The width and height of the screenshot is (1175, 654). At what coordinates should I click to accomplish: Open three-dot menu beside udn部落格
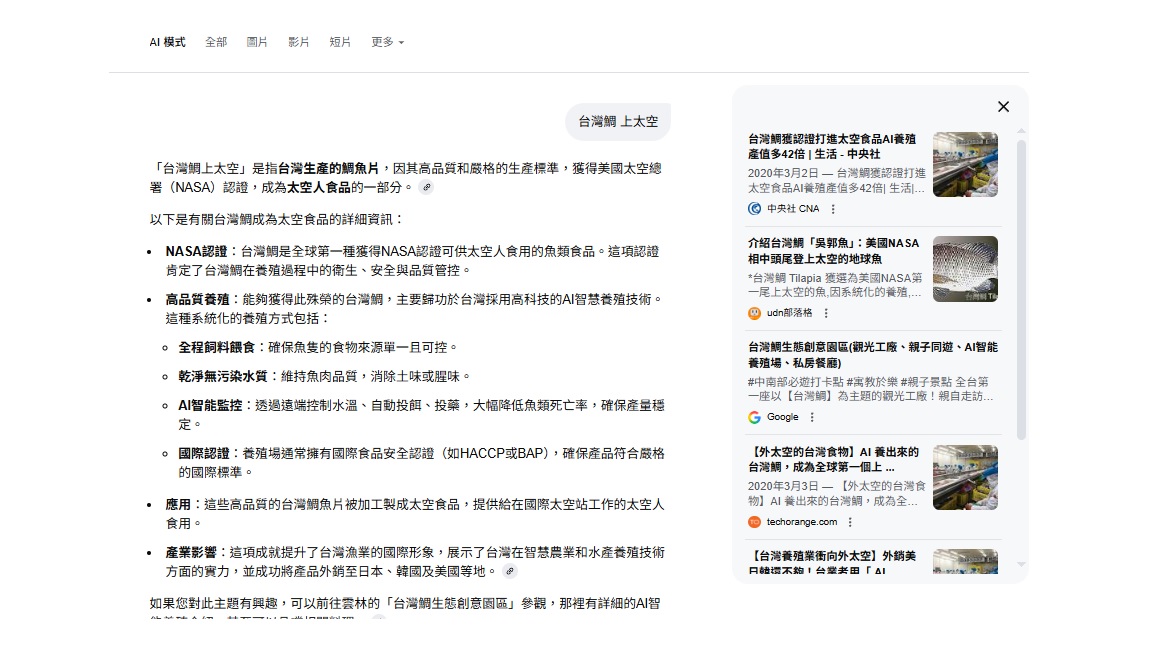click(826, 313)
